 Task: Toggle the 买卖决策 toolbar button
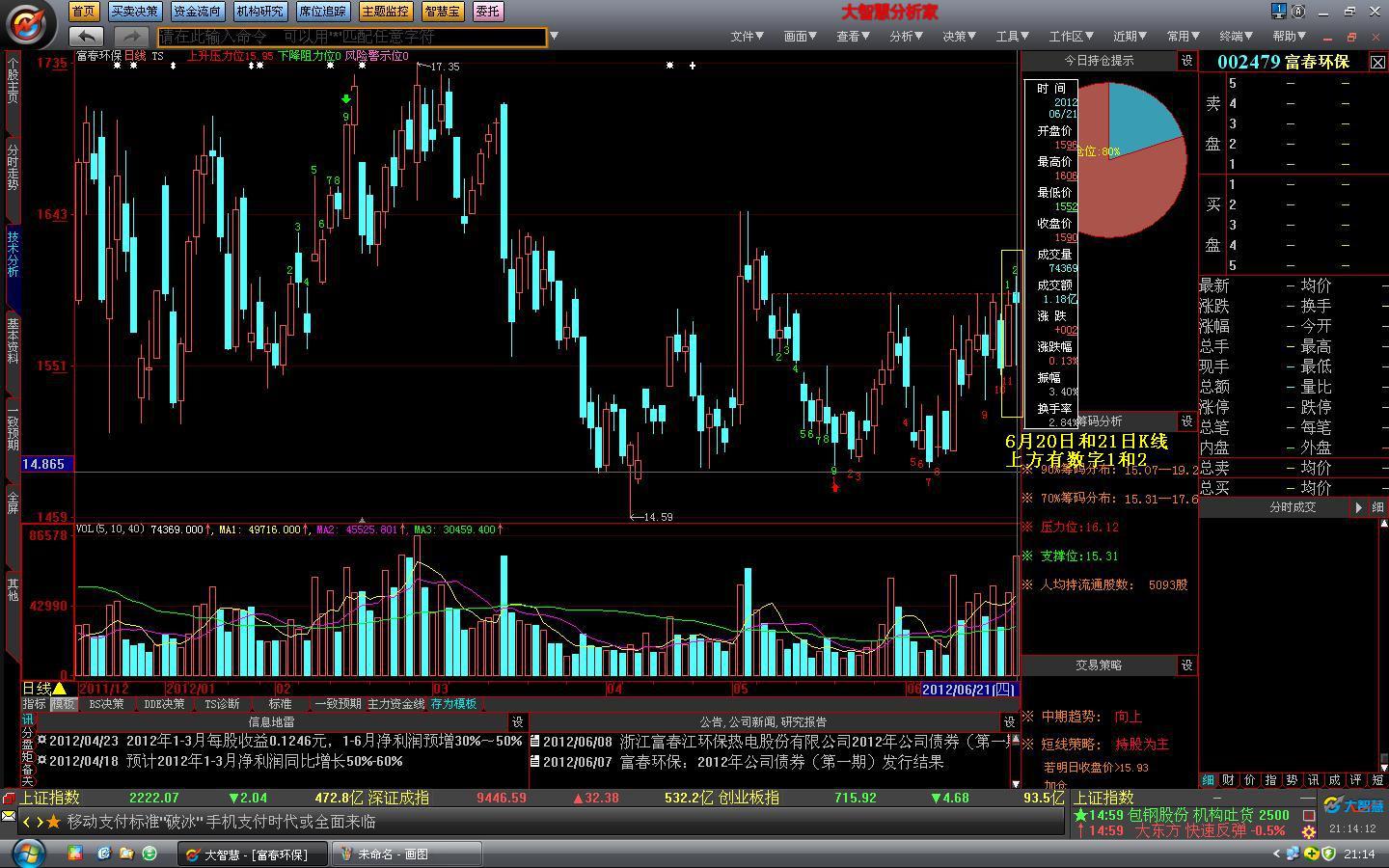tap(134, 12)
